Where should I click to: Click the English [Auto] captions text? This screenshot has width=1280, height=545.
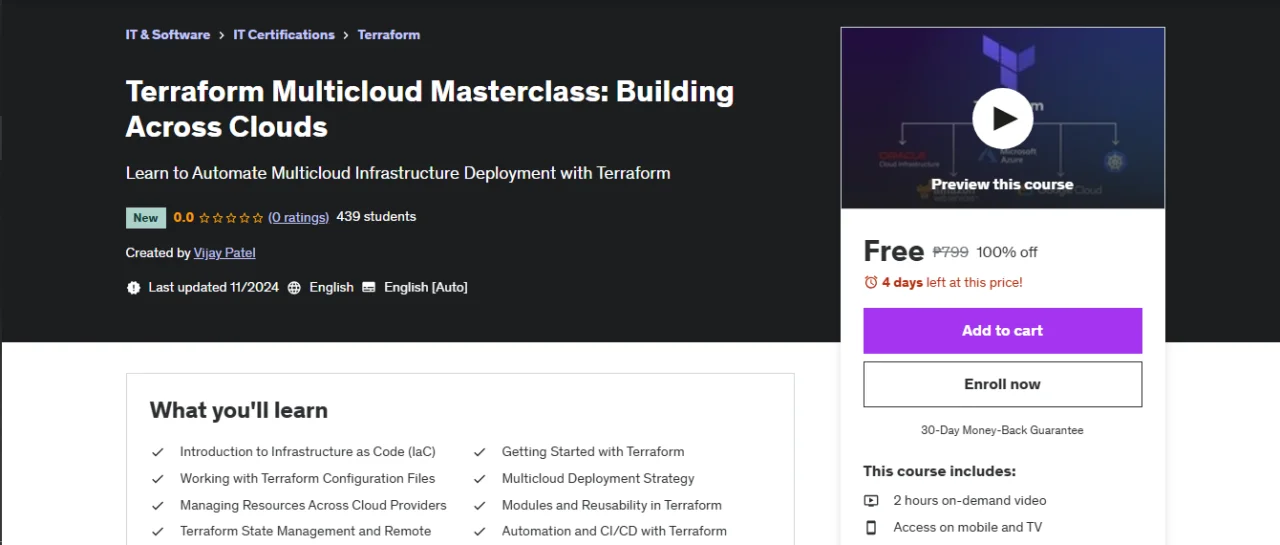(x=425, y=287)
